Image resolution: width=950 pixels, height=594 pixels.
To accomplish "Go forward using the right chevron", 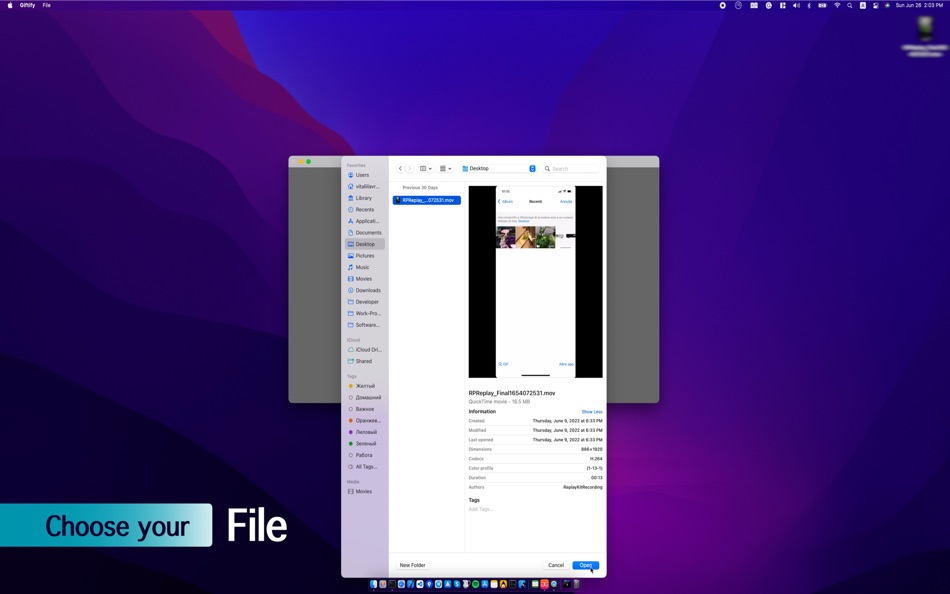I will click(409, 169).
